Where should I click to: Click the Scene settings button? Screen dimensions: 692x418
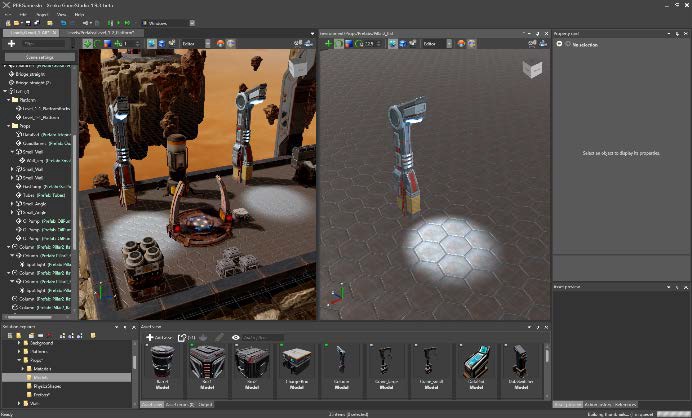[x=38, y=57]
